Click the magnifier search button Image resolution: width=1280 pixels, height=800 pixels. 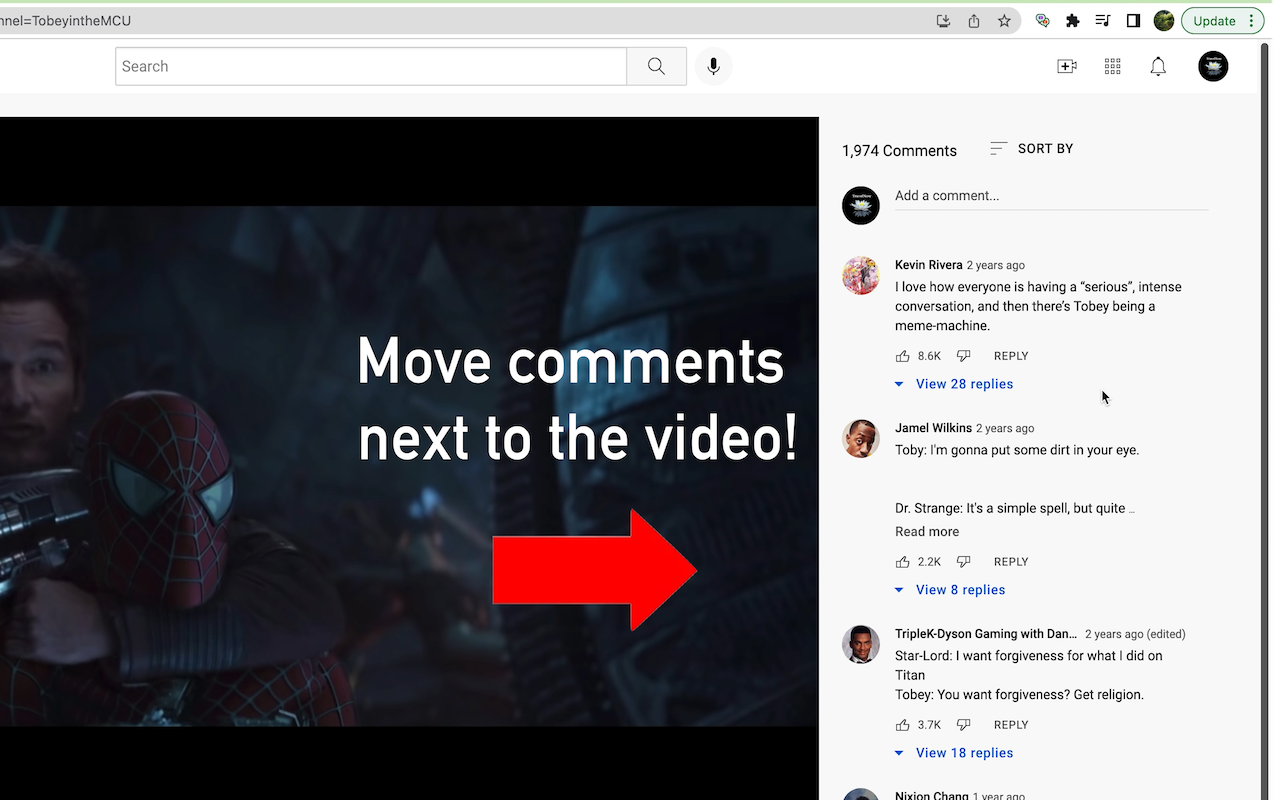(656, 66)
